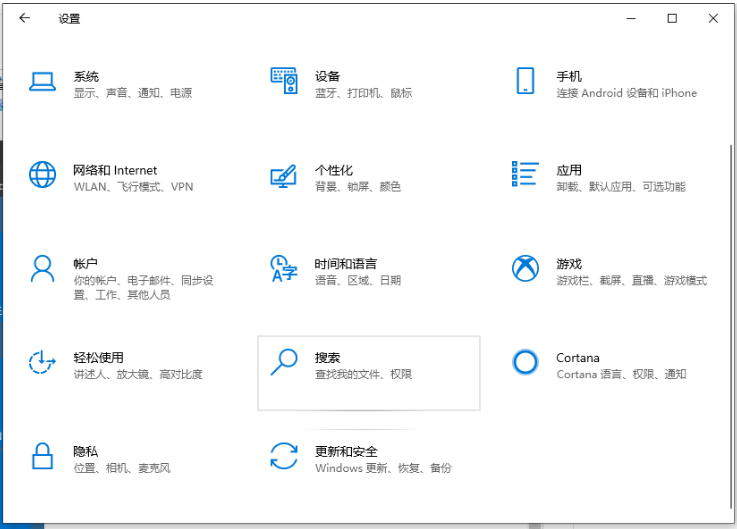Open the Gaming Xbox icon
This screenshot has width=737, height=529.
[x=525, y=269]
